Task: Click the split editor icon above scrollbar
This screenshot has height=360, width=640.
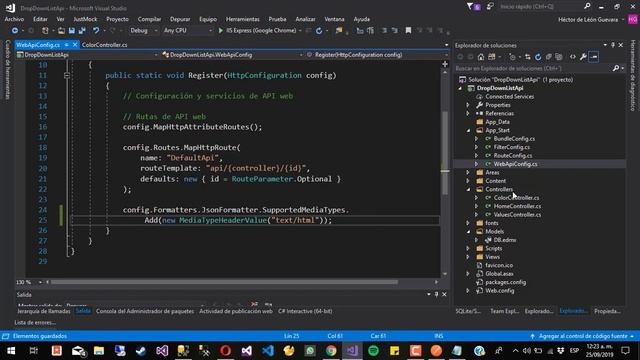Action: [445, 64]
